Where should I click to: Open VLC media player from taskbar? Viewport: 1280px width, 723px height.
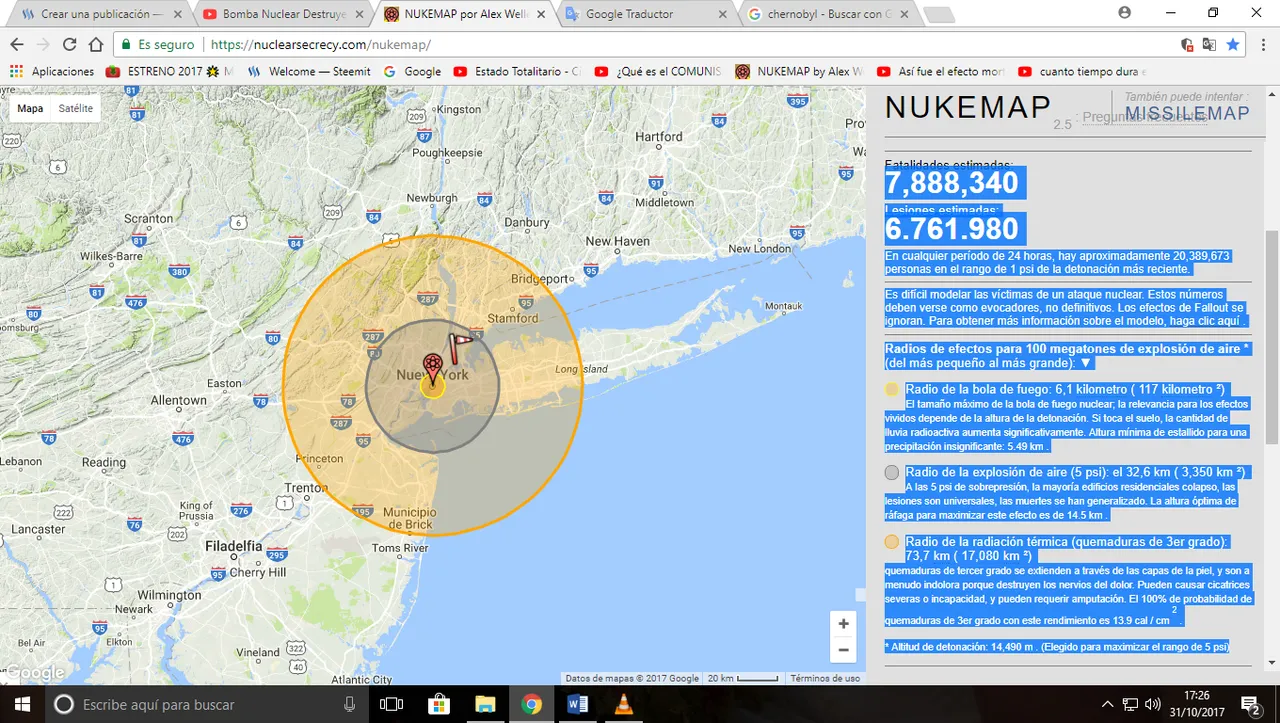[x=624, y=704]
